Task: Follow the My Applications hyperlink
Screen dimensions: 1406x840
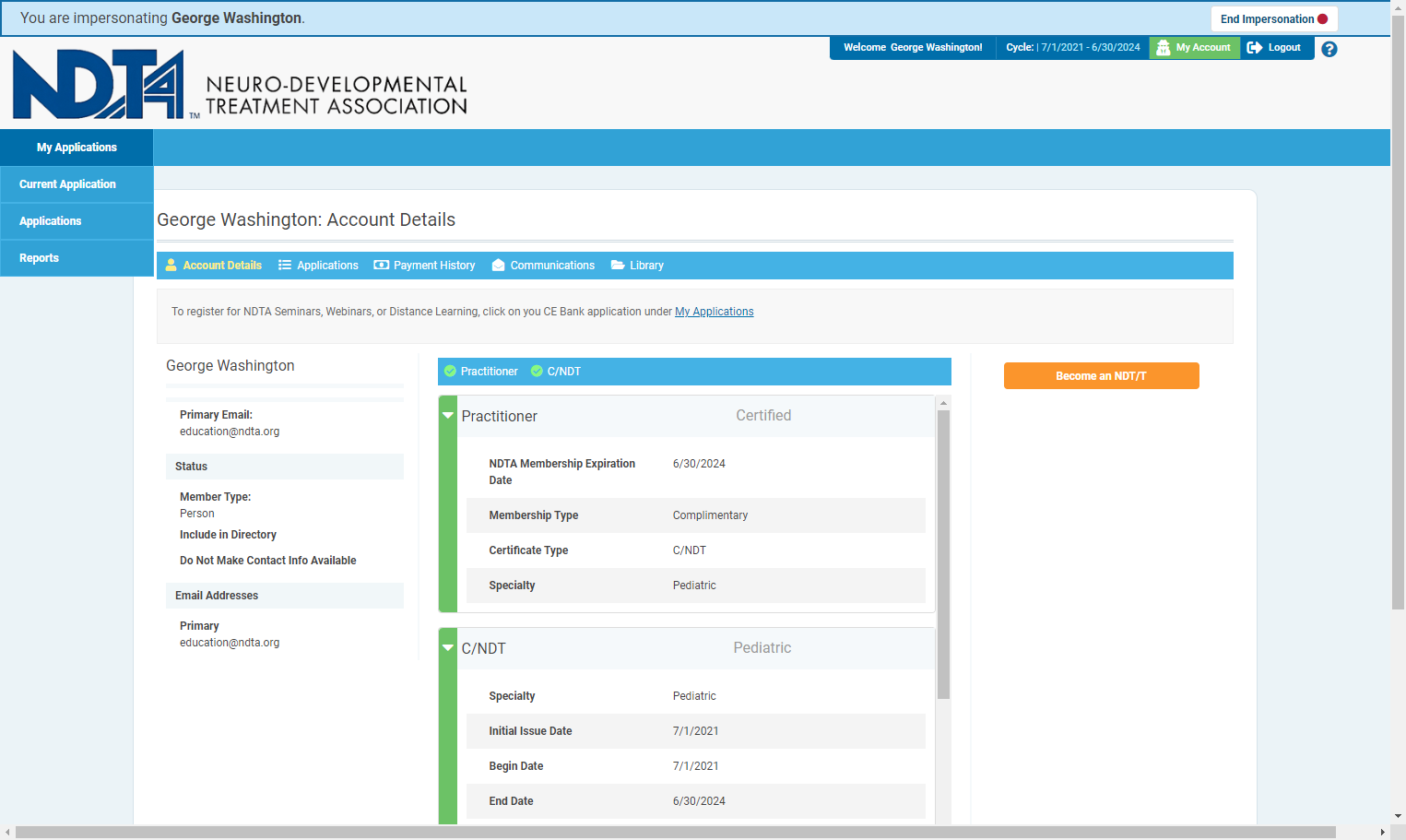Action: (715, 312)
